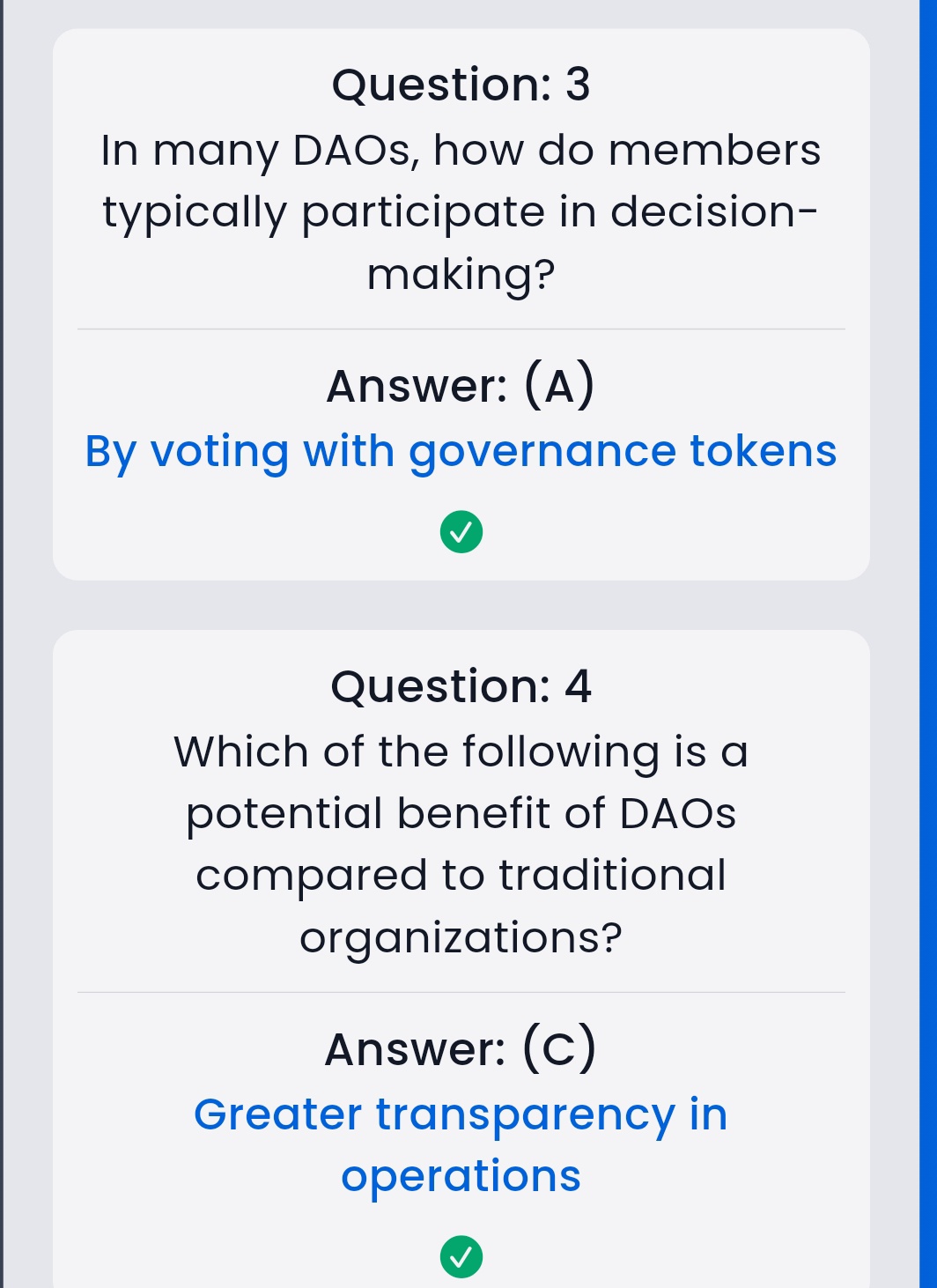Viewport: 937px width, 1288px height.
Task: Click the question text about DAO benefits
Action: click(461, 844)
